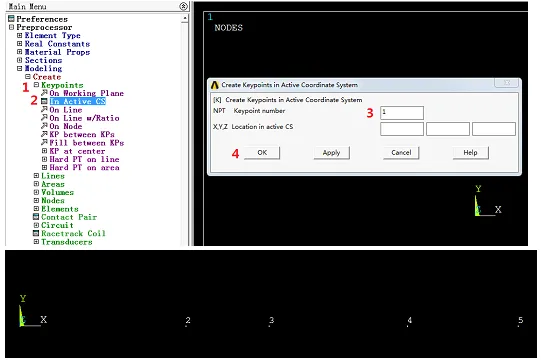The image size is (543, 362).
Task: Click the Fill between KPs pick icon
Action: click(x=44, y=142)
